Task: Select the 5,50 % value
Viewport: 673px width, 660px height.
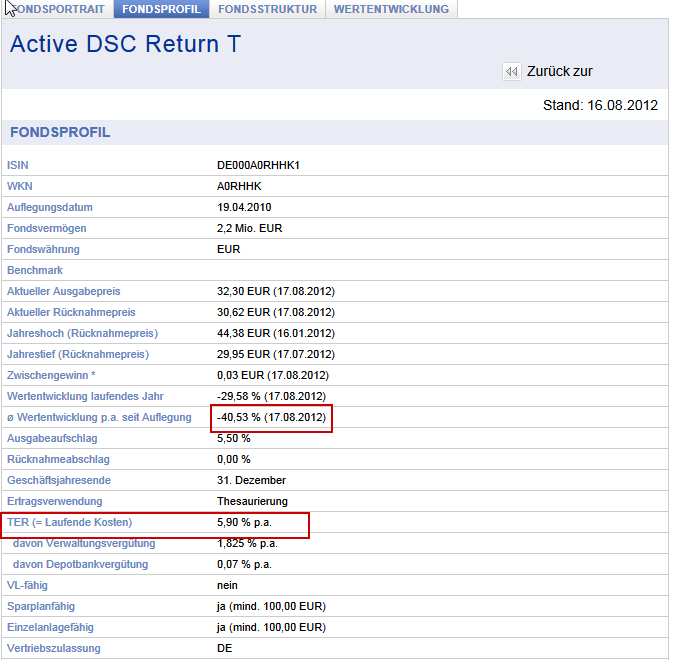Action: click(x=233, y=439)
